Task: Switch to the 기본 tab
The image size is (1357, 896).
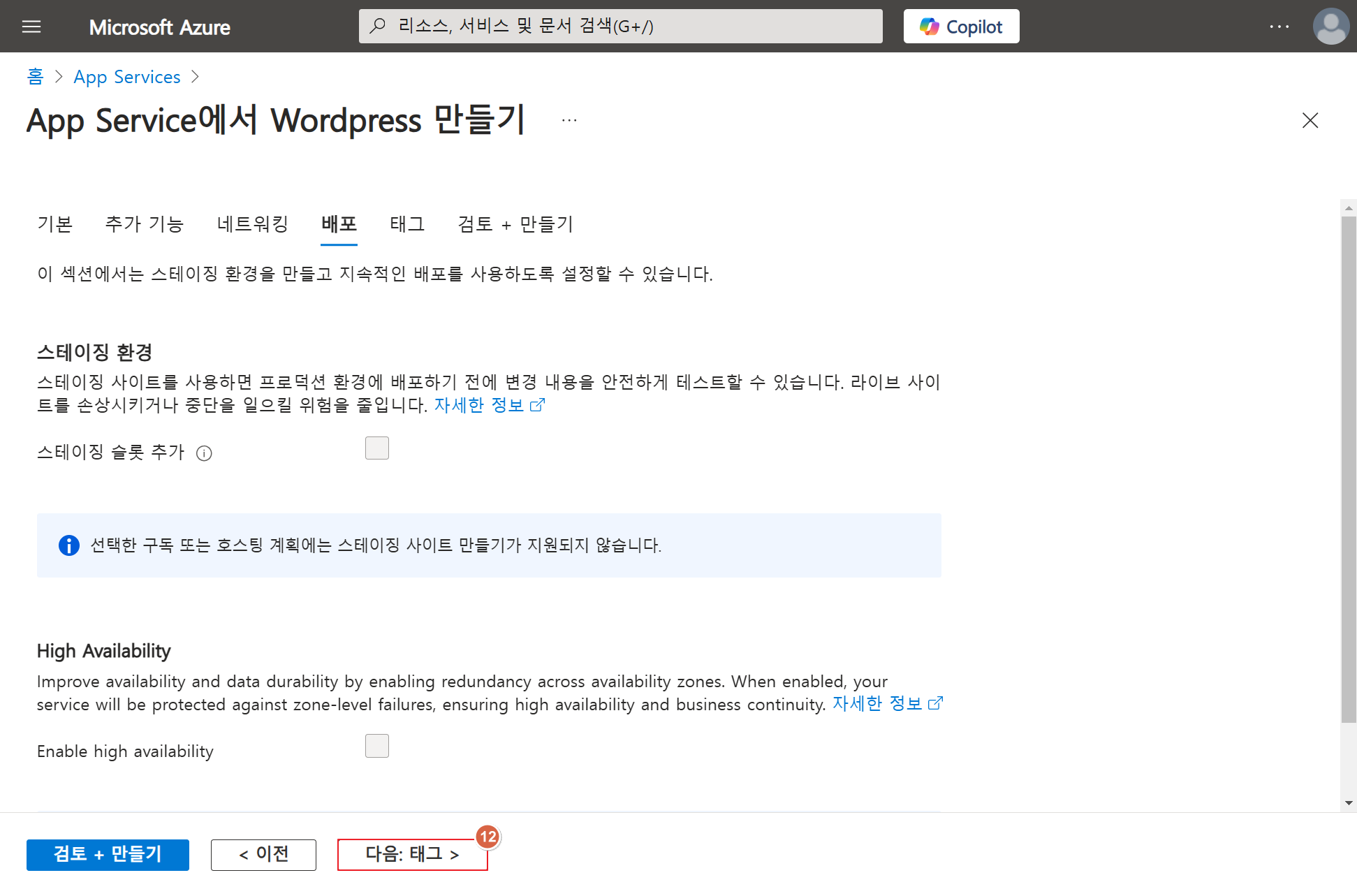Action: pos(55,224)
